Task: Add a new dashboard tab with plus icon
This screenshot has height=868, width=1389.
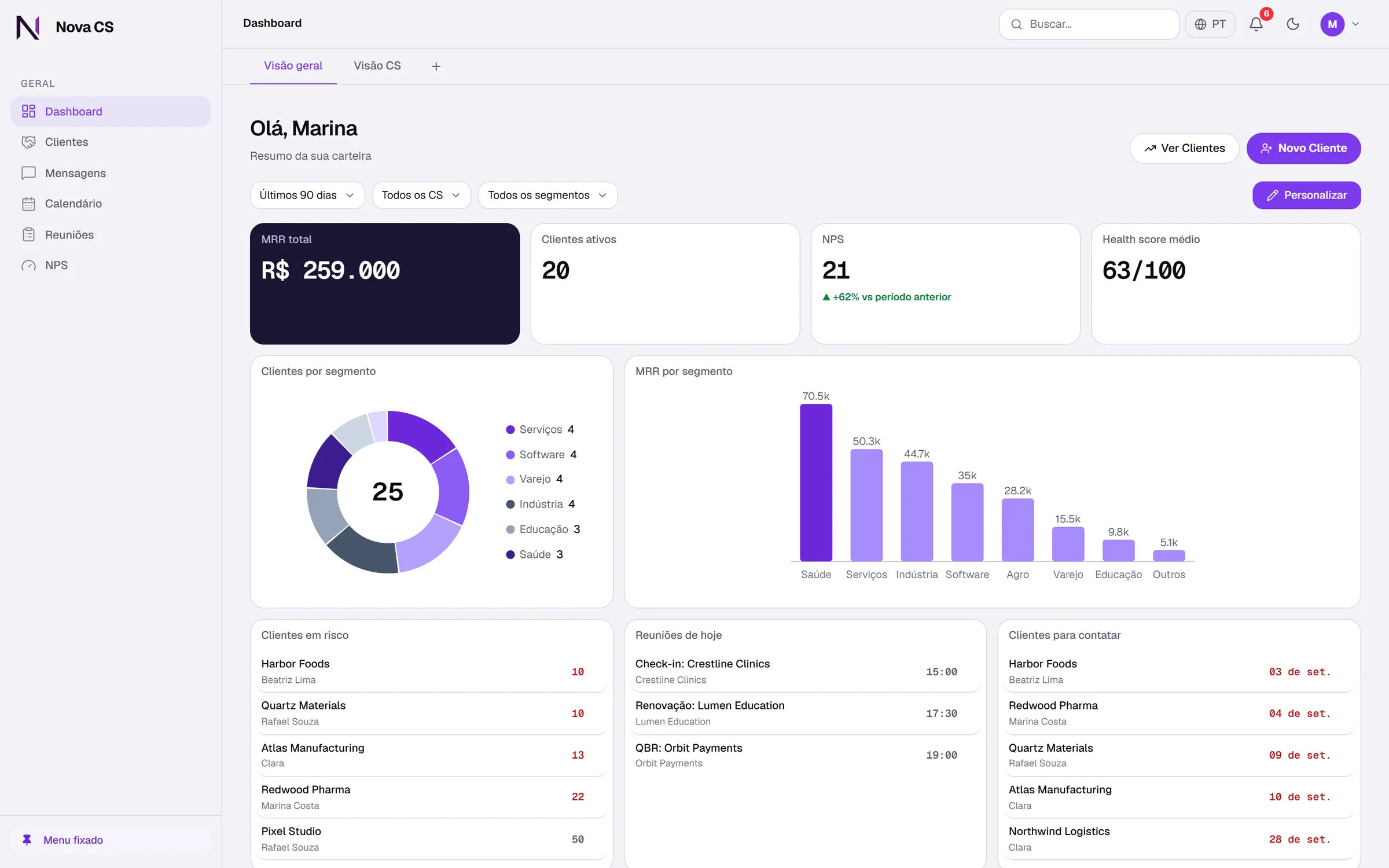Action: 436,67
